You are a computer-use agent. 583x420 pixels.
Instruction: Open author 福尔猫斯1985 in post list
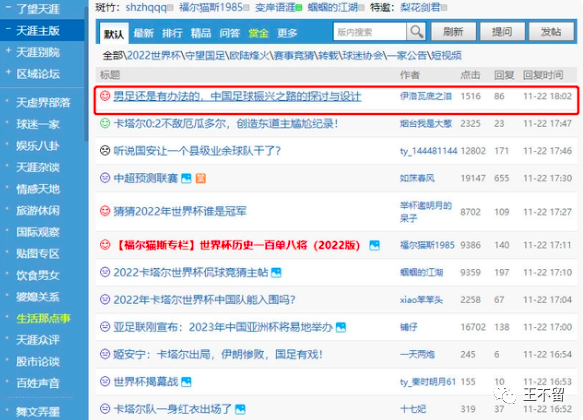[427, 245]
